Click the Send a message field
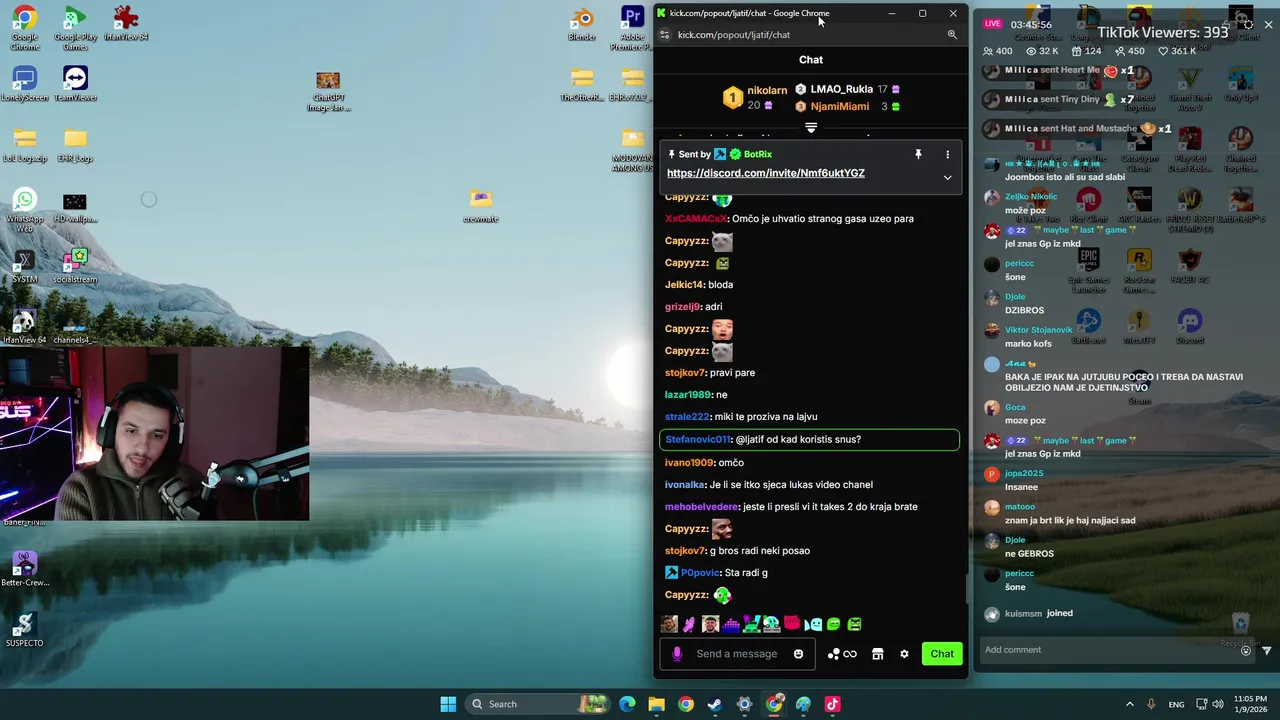 click(737, 654)
